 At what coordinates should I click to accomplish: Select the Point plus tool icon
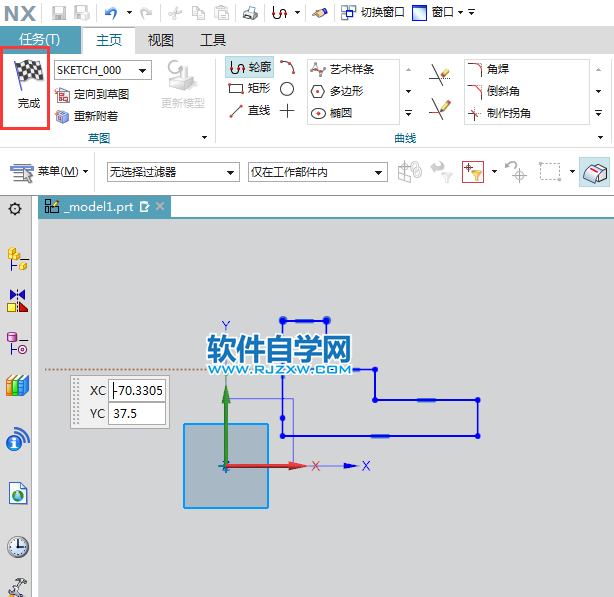point(287,111)
